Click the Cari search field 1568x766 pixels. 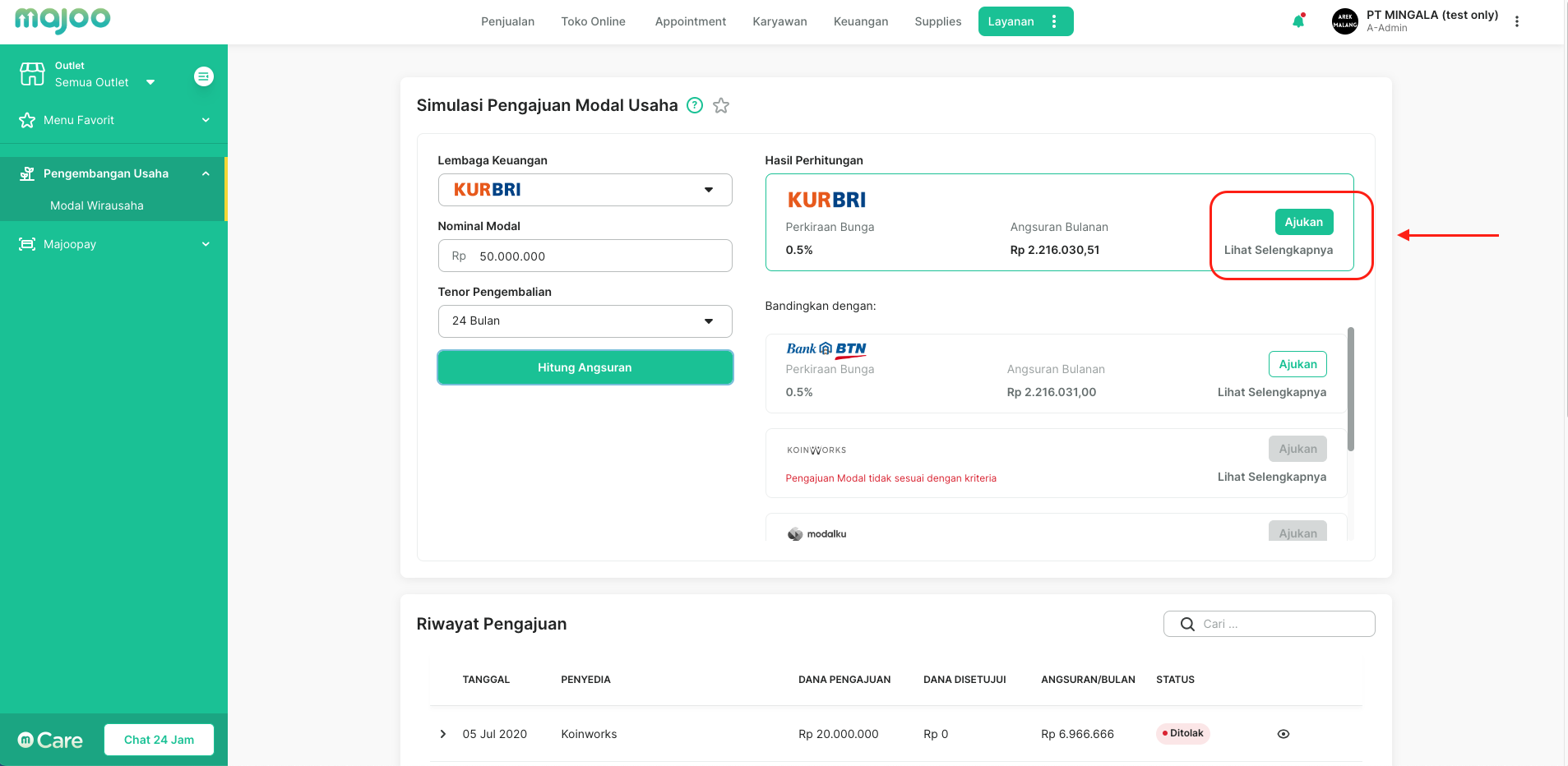1269,624
